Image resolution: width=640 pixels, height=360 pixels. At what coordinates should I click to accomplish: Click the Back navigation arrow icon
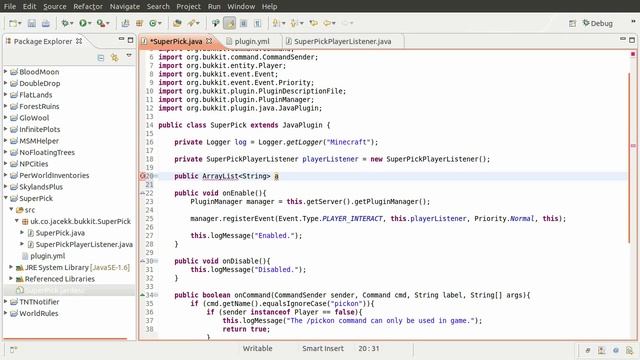tap(327, 23)
